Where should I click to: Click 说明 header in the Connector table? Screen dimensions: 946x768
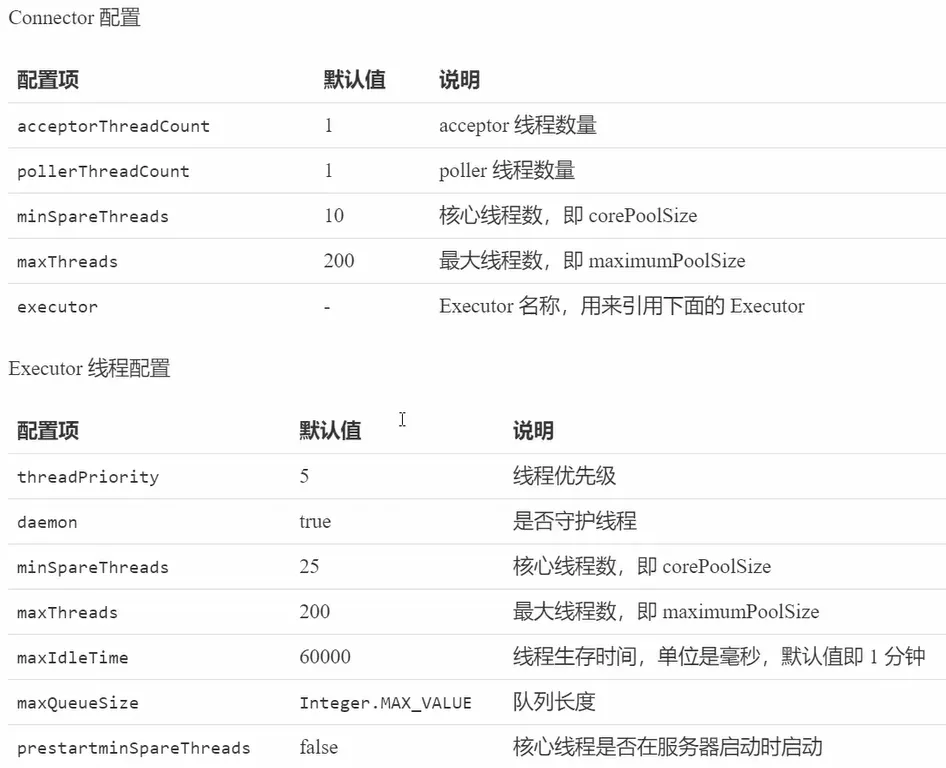[x=459, y=80]
